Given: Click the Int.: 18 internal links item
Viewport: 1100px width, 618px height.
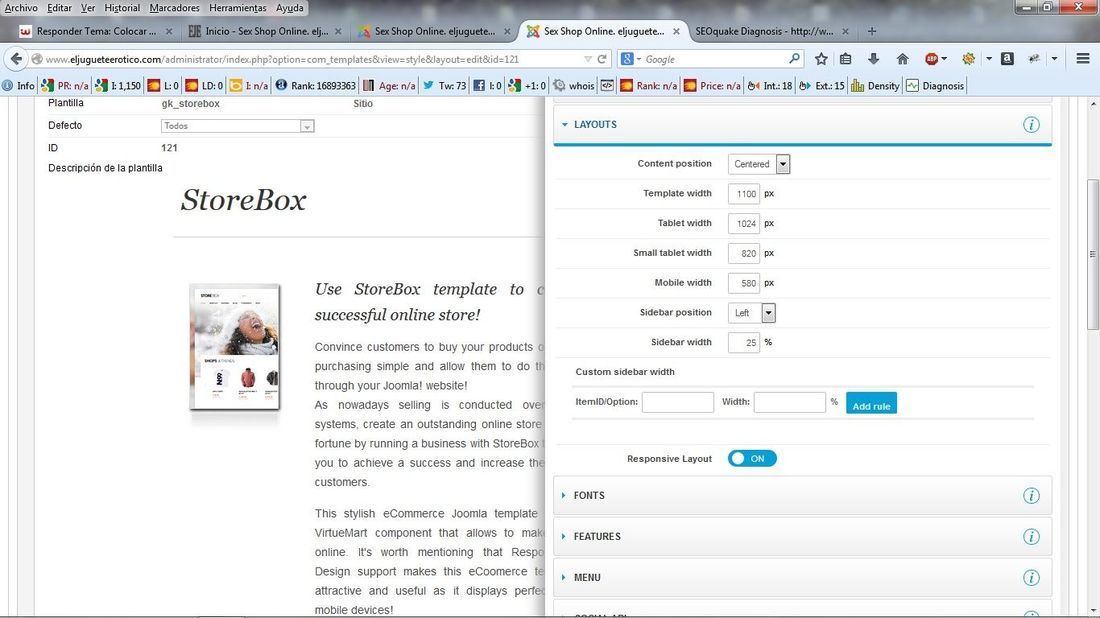Looking at the screenshot, I should 770,86.
